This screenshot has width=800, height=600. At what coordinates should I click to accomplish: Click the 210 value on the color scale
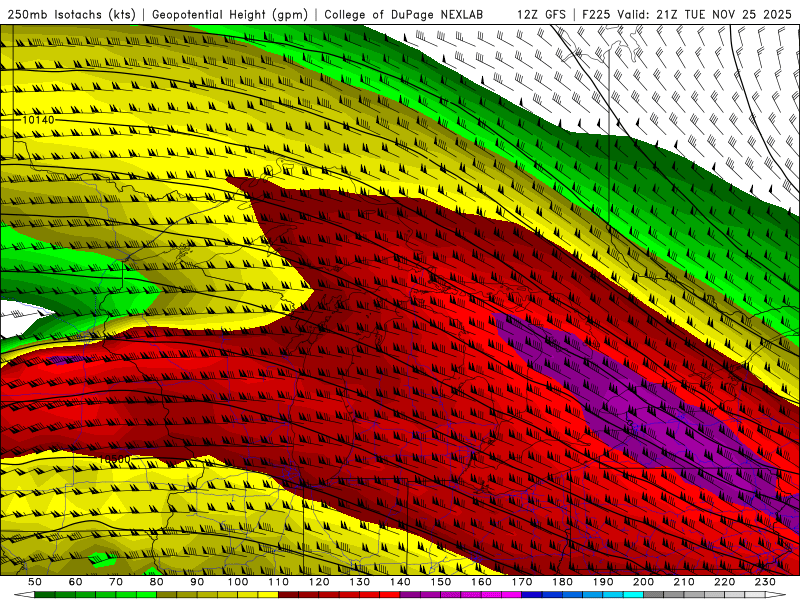[x=684, y=582]
